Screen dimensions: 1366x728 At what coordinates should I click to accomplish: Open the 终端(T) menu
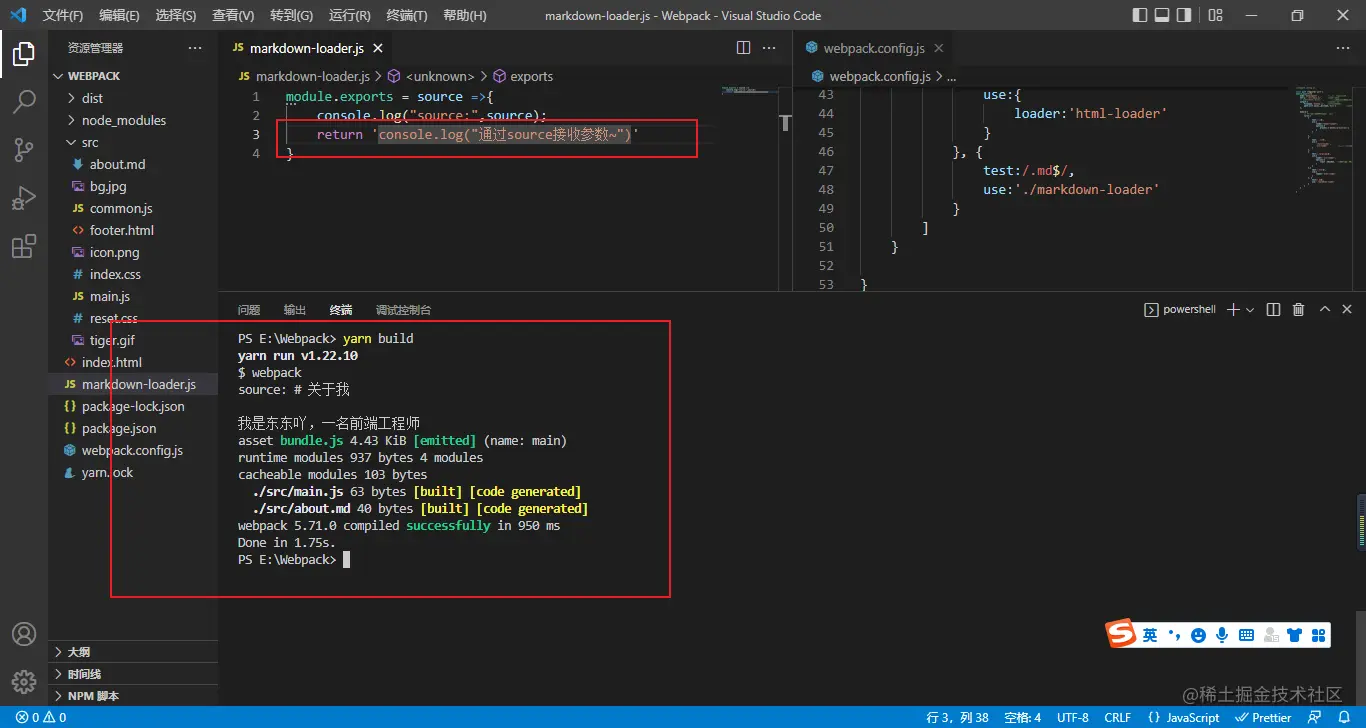[x=406, y=15]
